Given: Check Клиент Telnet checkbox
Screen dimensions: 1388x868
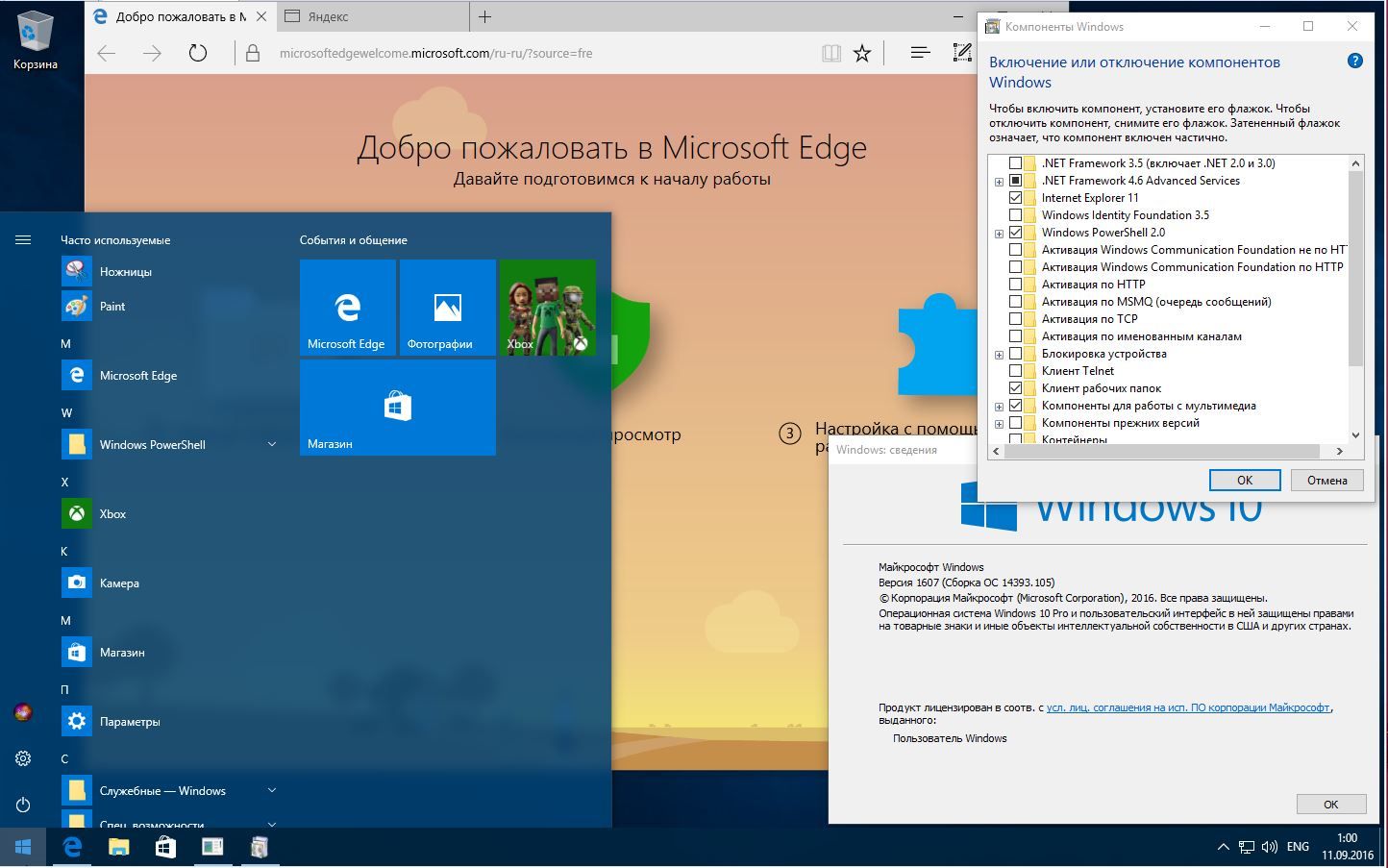Looking at the screenshot, I should pyautogui.click(x=1015, y=371).
